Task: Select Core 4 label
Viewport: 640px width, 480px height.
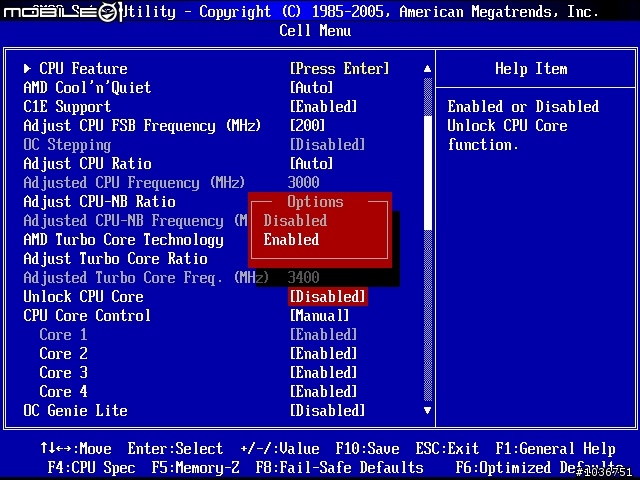Action: [x=63, y=391]
